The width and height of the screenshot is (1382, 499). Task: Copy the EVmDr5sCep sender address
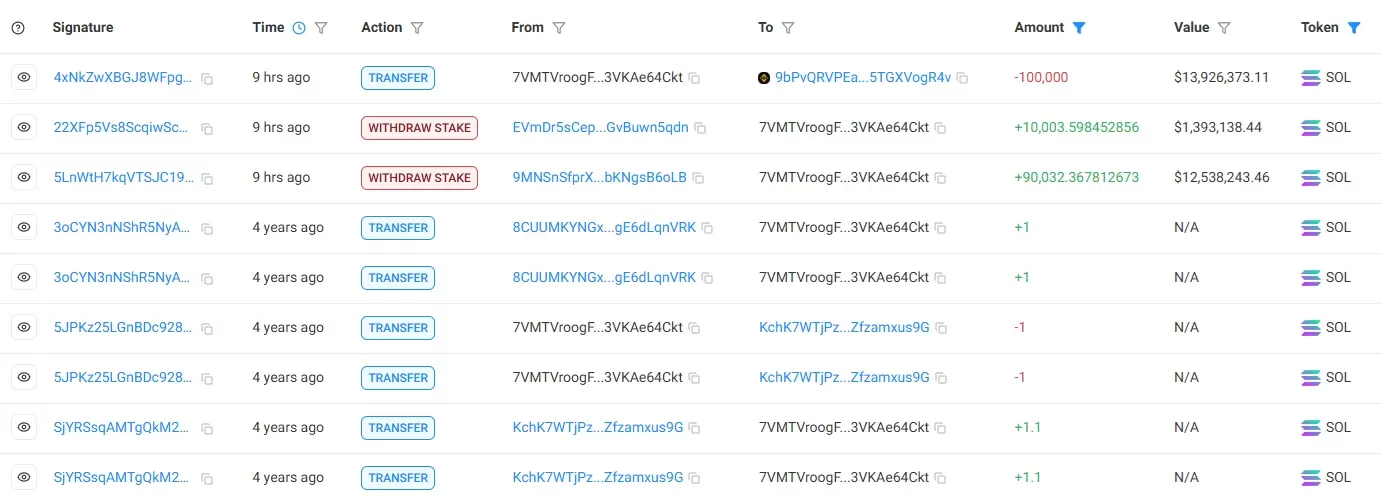[701, 128]
